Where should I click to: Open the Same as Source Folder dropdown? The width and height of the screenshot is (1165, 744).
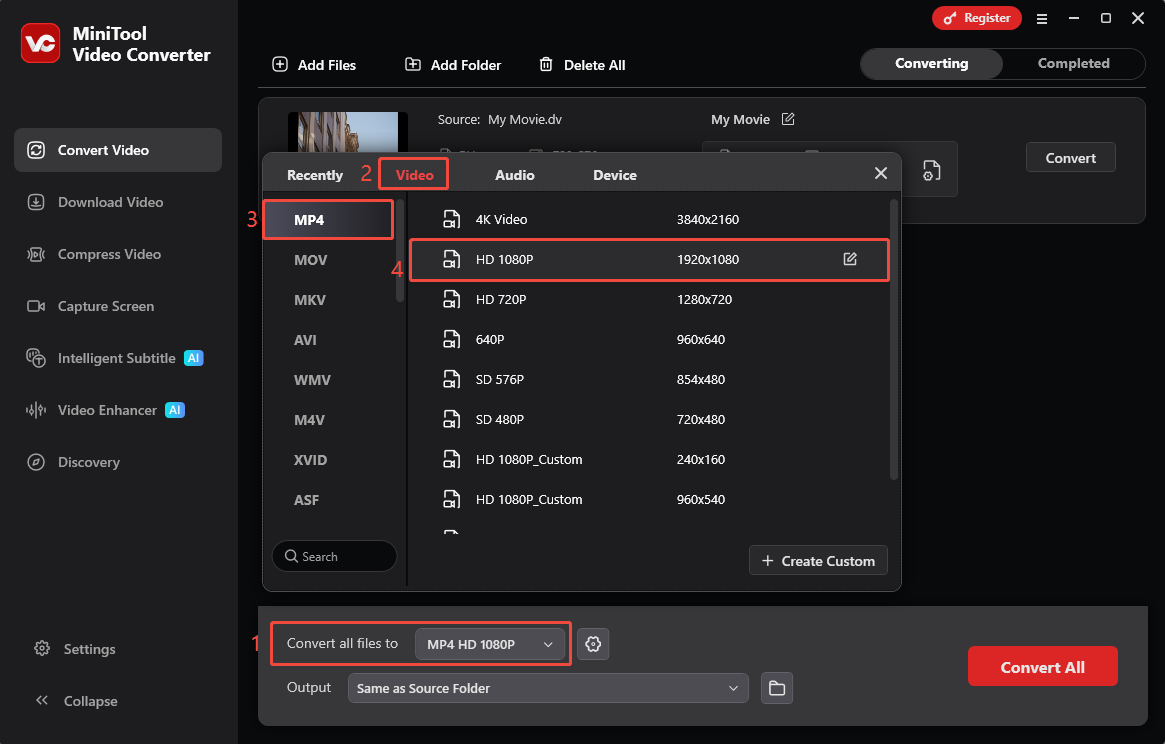548,688
